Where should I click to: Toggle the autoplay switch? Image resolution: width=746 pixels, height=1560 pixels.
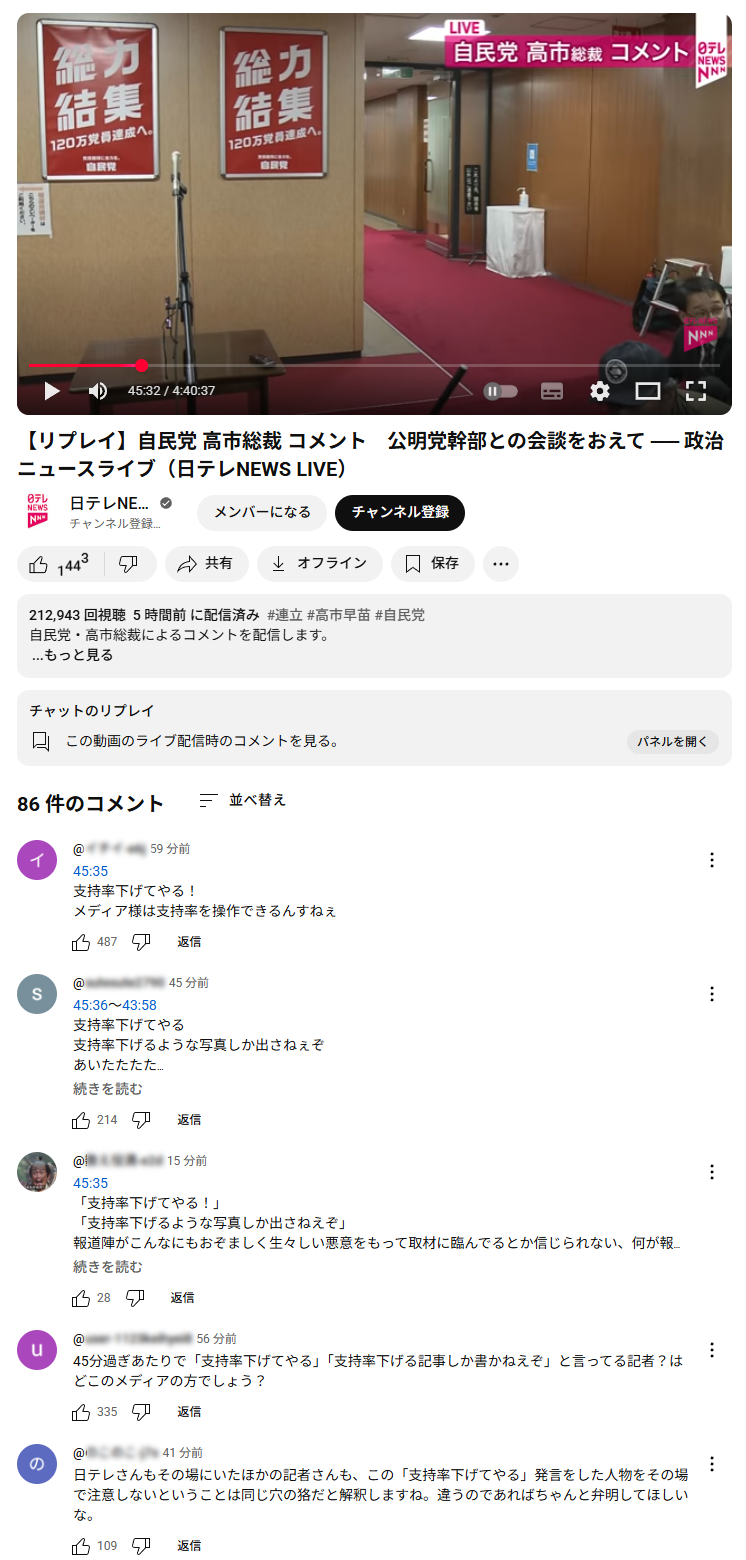click(x=500, y=391)
